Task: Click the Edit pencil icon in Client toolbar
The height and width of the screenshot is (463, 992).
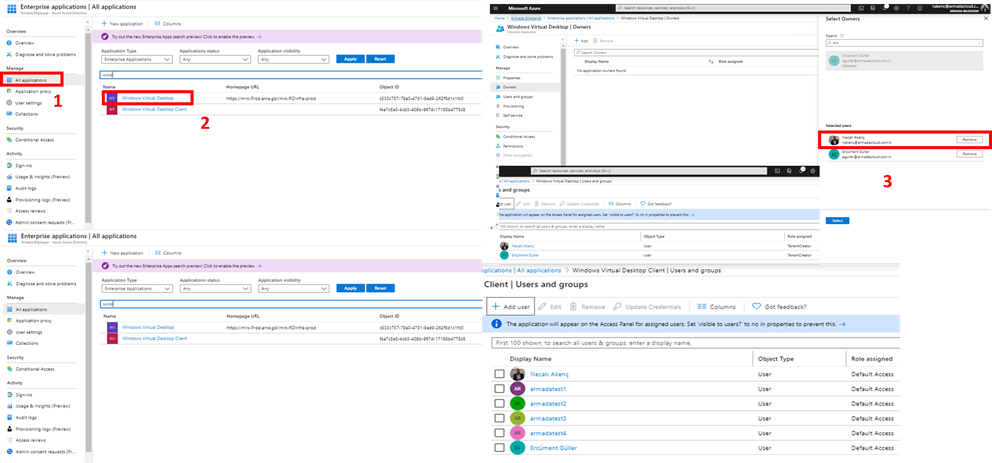Action: [x=543, y=307]
